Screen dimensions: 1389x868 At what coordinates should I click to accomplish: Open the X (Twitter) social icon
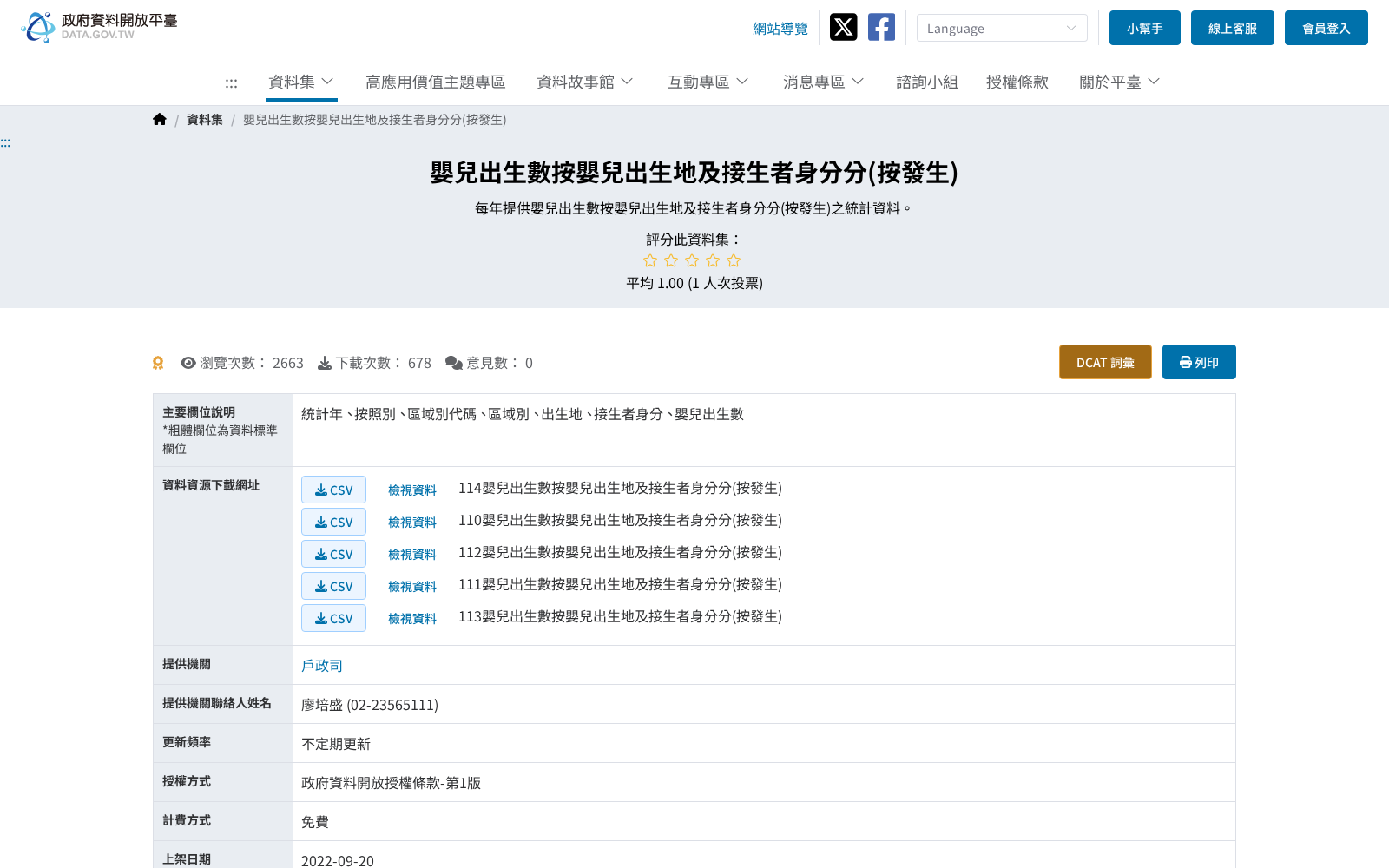[x=843, y=27]
